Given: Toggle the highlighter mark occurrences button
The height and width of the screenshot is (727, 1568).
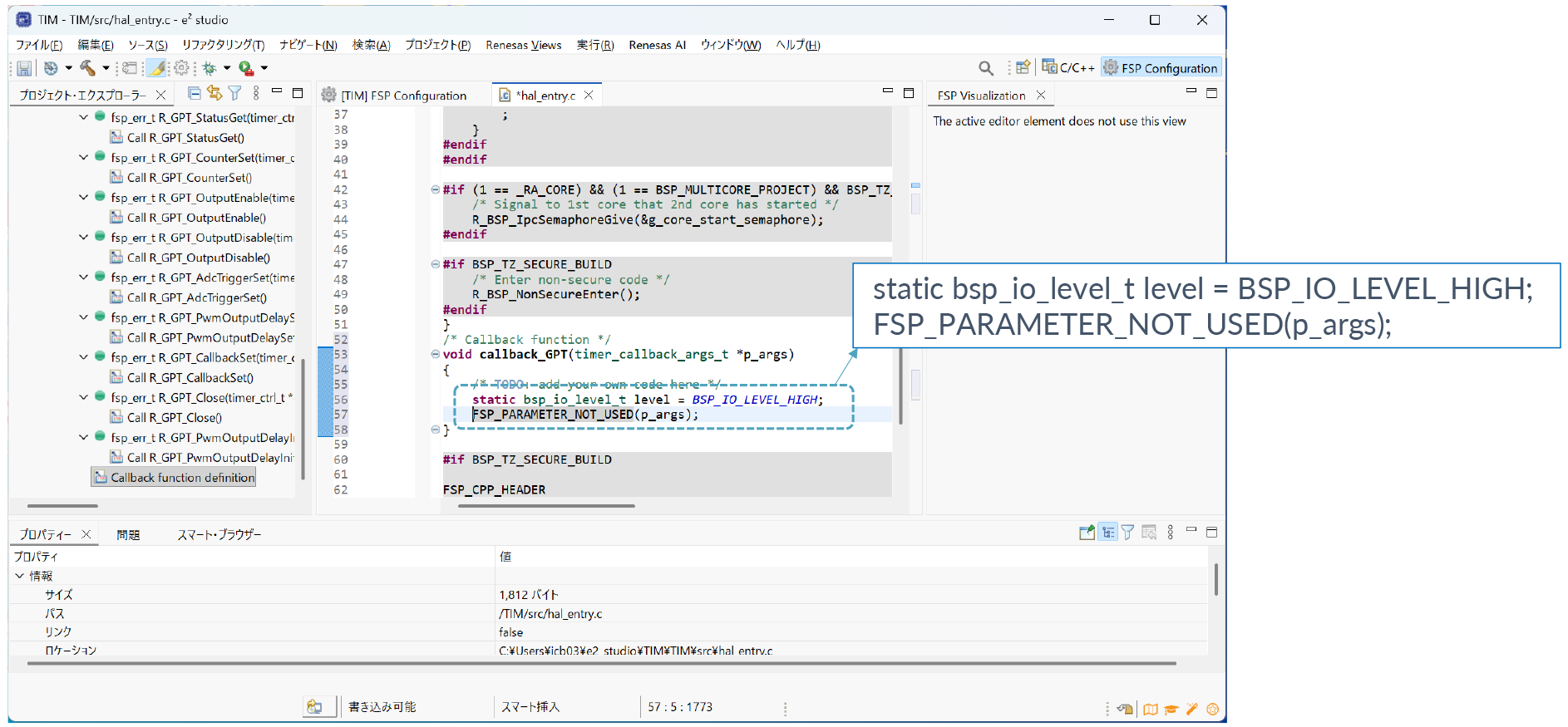Looking at the screenshot, I should coord(156,68).
